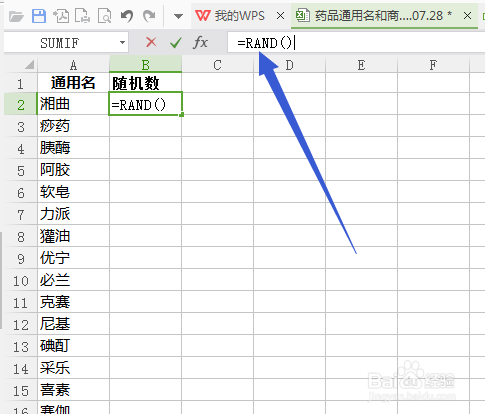Select column F header
The width and height of the screenshot is (485, 414).
(x=433, y=65)
